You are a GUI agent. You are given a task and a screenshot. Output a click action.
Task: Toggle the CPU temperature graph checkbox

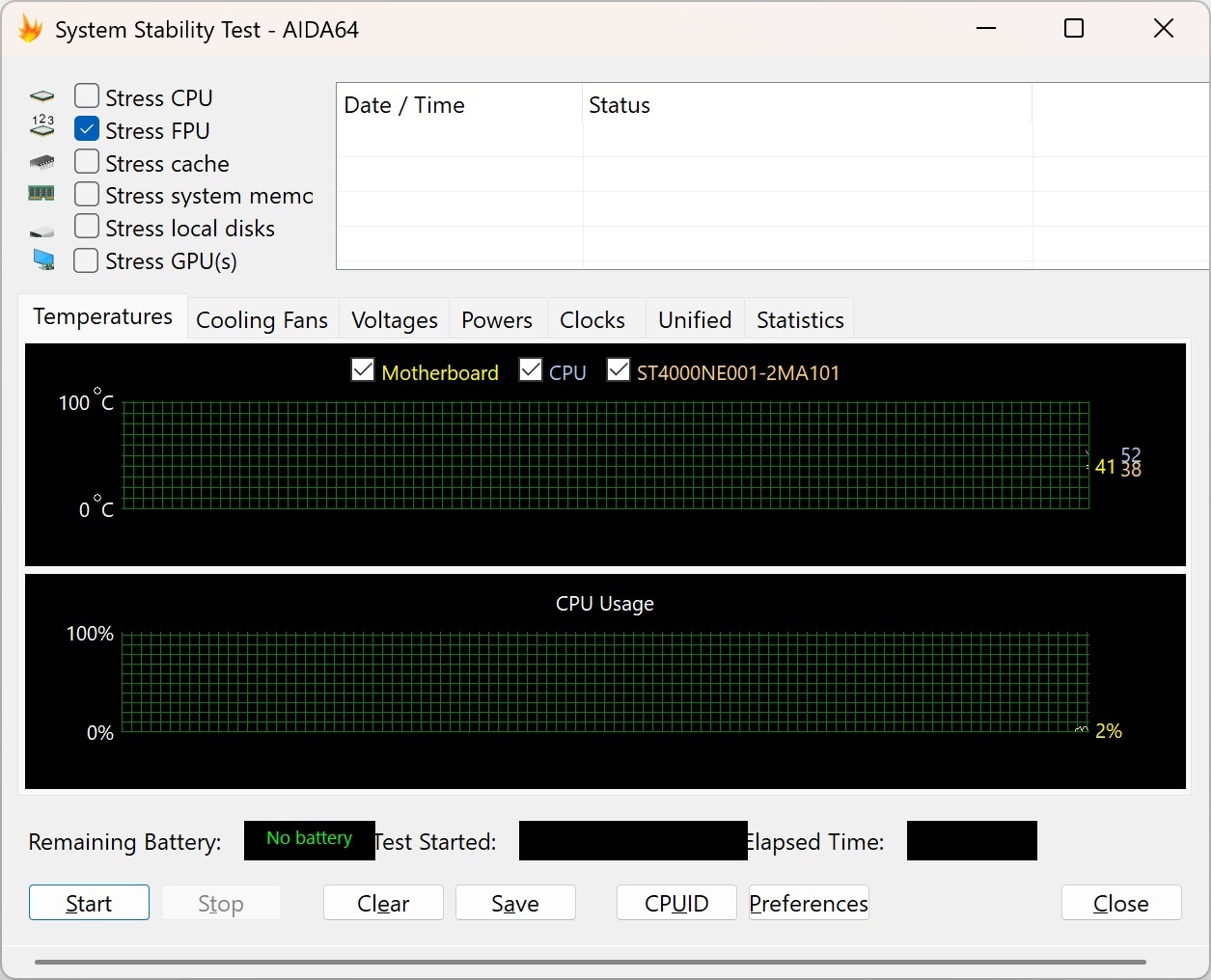pos(531,369)
